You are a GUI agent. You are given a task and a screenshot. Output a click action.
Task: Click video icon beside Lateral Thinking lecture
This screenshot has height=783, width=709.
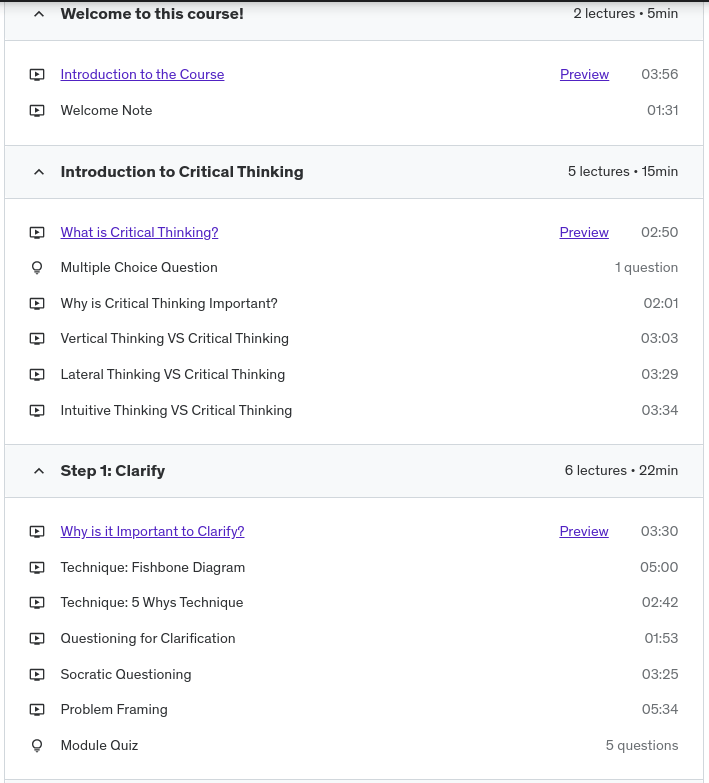coord(37,375)
